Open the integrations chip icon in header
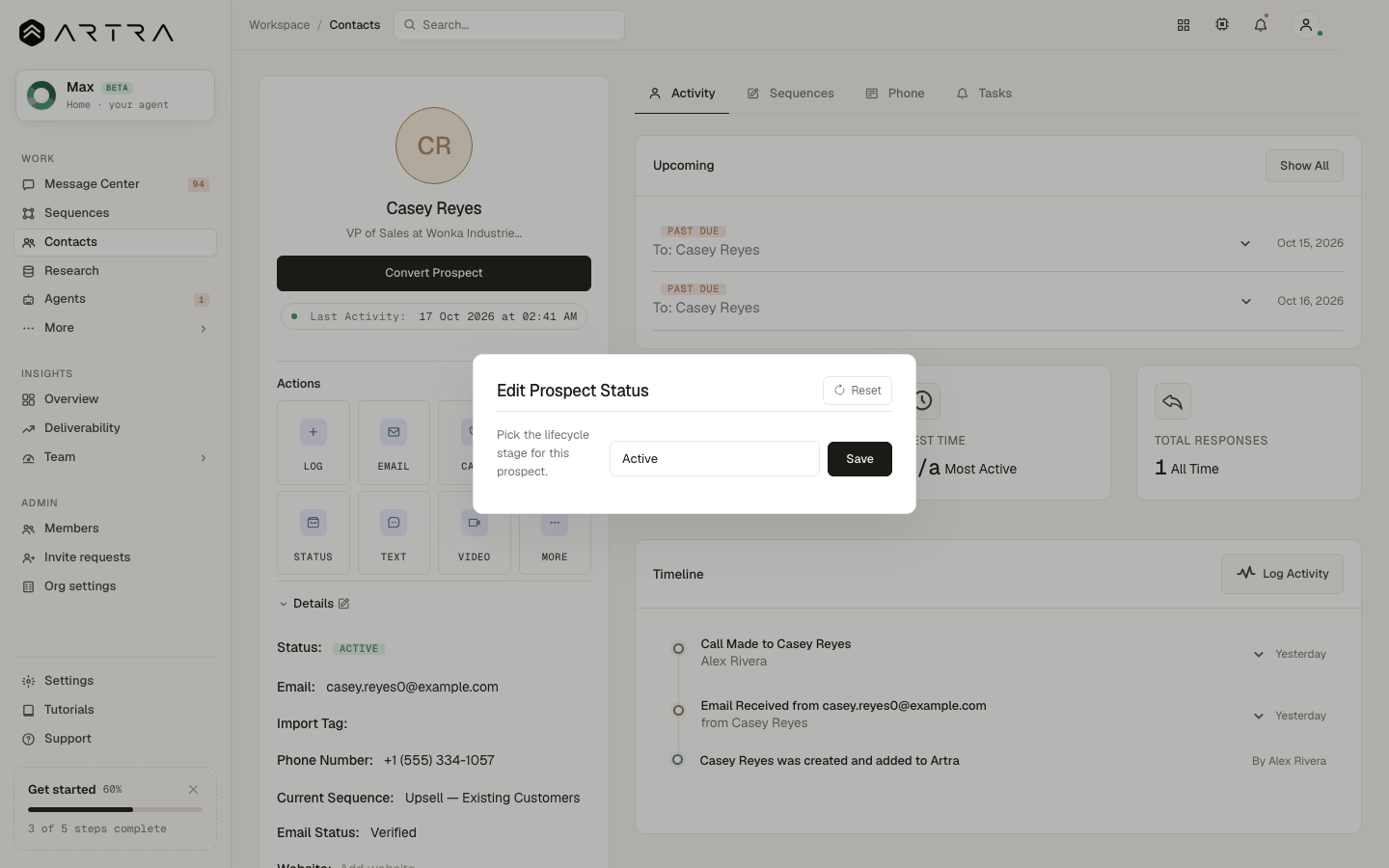This screenshot has height=868, width=1389. pyautogui.click(x=1222, y=25)
